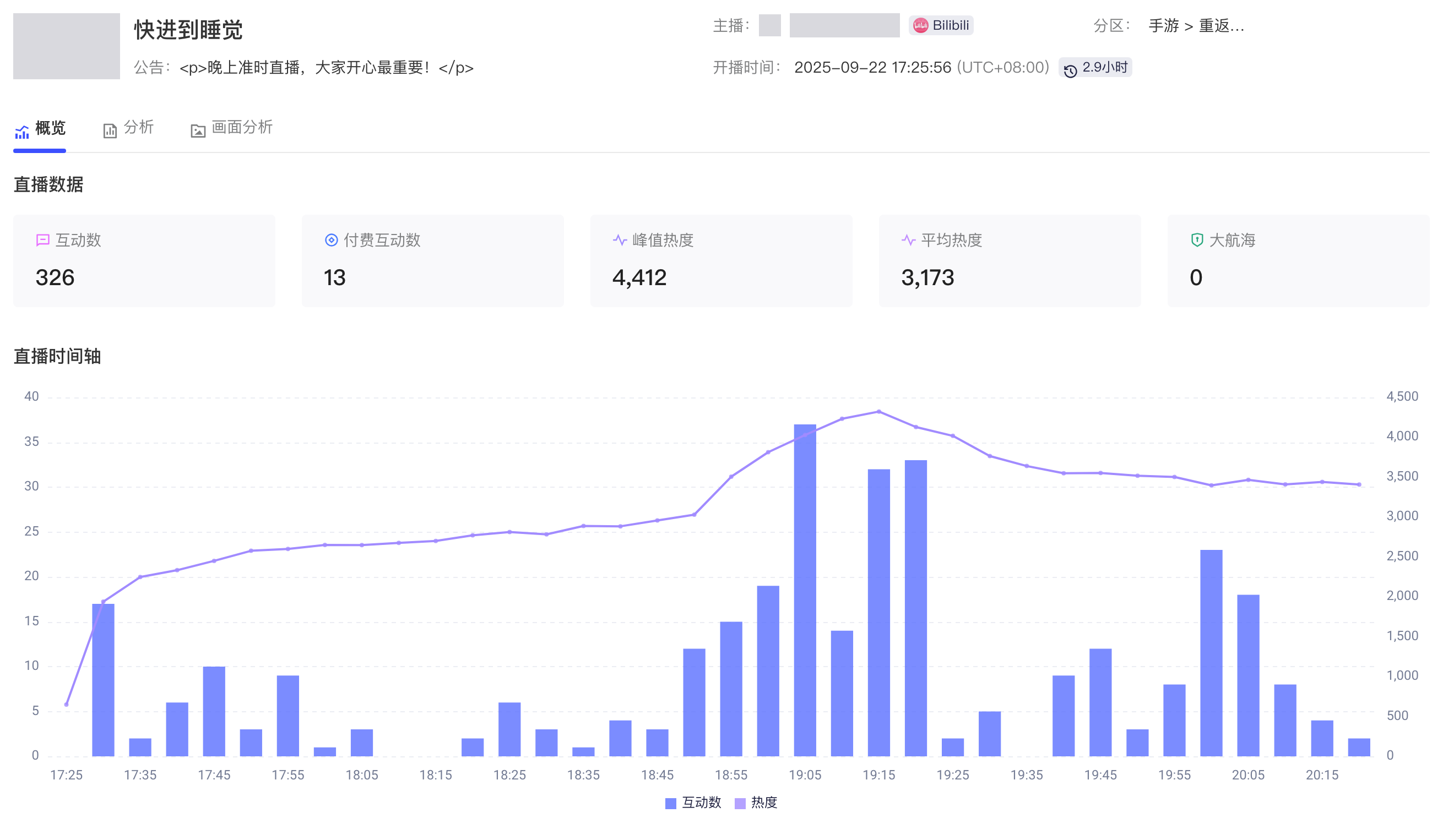Click the 手游 > 重返... category link
Viewport: 1443px width, 840px height.
click(x=1196, y=26)
